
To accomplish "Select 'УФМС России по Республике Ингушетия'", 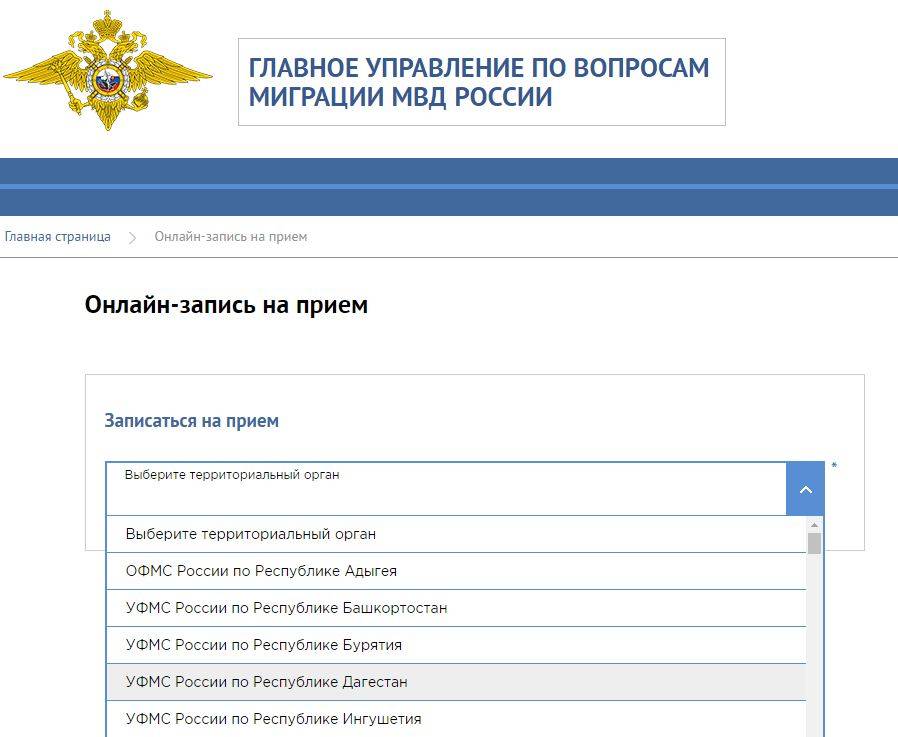I will pyautogui.click(x=456, y=719).
